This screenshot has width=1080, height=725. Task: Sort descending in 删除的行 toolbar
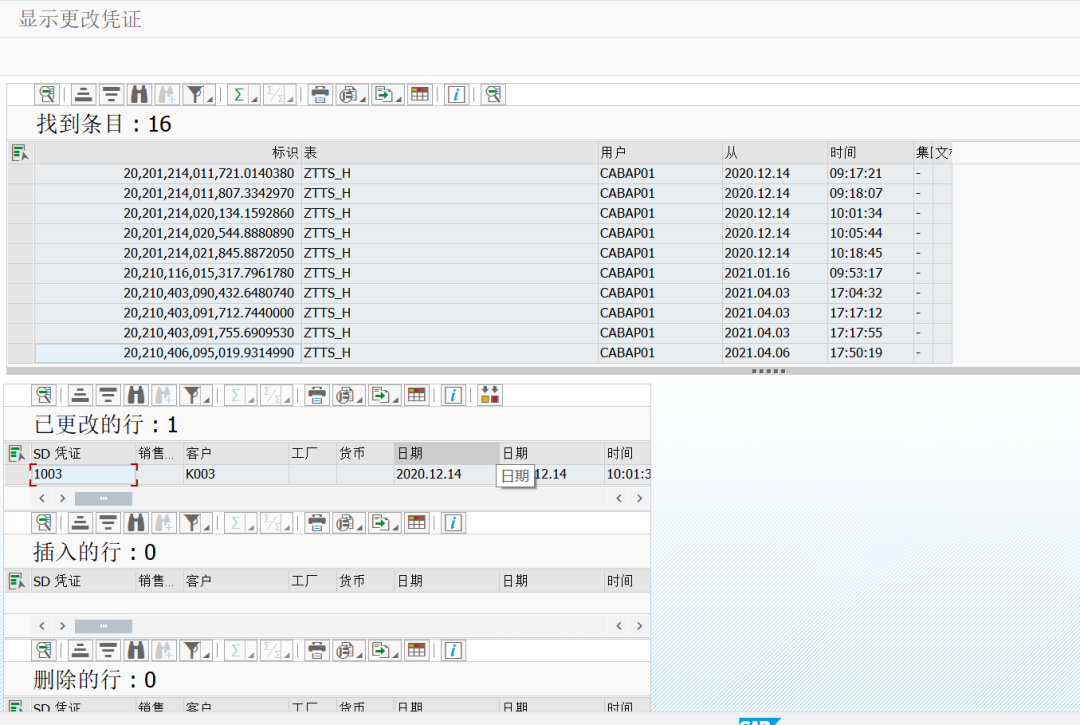point(108,650)
